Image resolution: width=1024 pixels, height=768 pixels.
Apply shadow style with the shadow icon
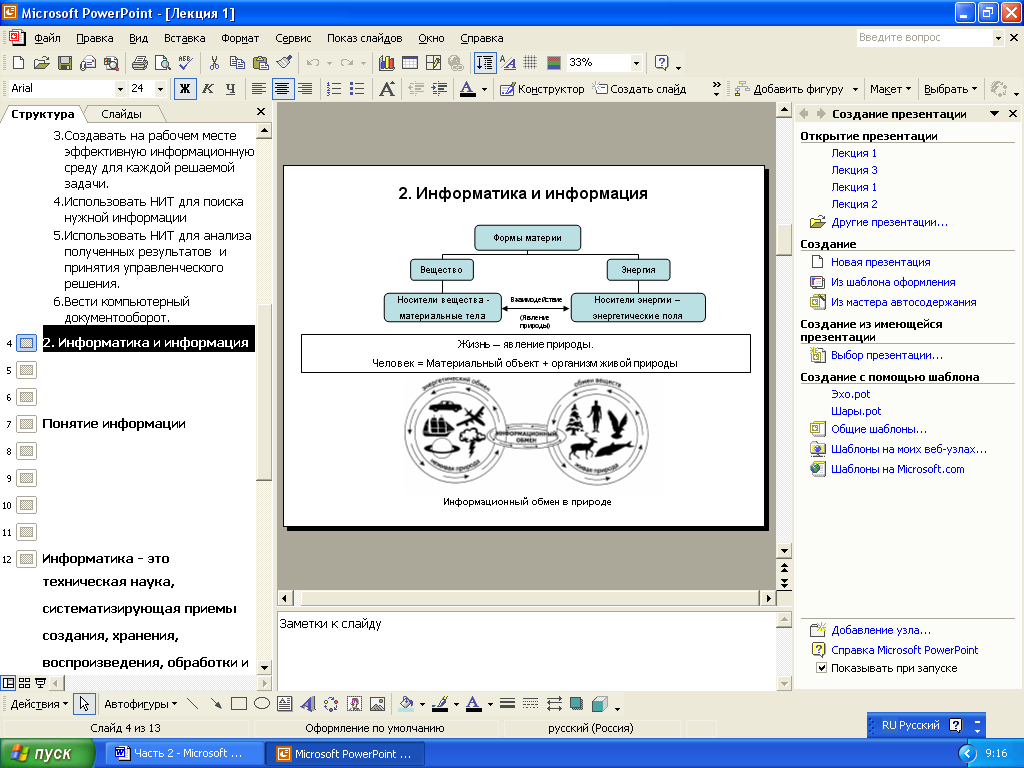[576, 703]
